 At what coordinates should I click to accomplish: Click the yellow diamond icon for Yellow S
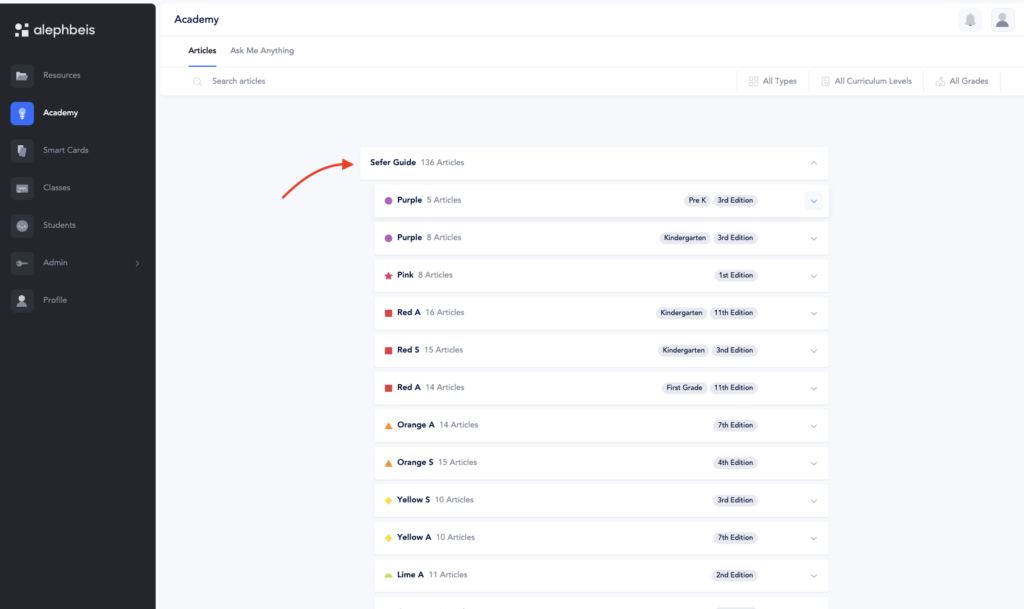click(x=388, y=501)
